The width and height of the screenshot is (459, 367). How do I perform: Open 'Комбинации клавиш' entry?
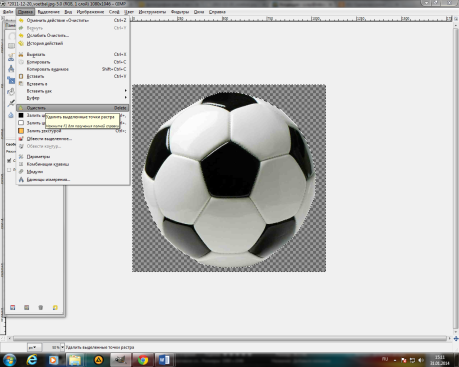tap(73, 164)
